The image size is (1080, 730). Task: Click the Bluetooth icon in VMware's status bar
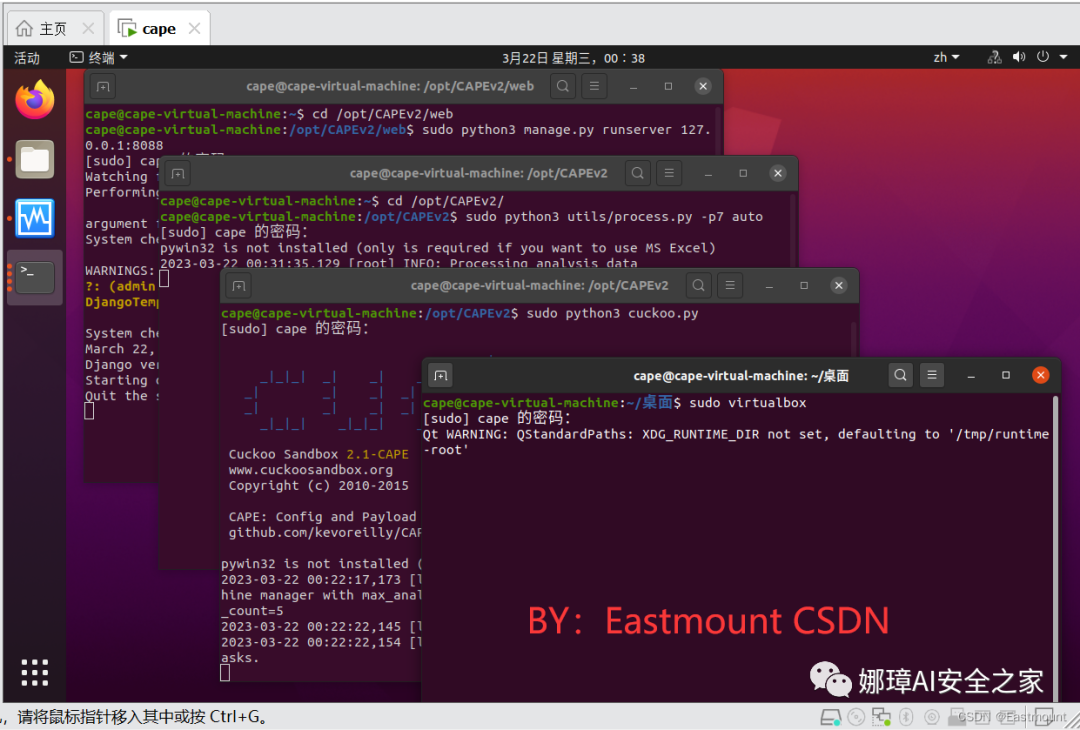click(x=906, y=717)
